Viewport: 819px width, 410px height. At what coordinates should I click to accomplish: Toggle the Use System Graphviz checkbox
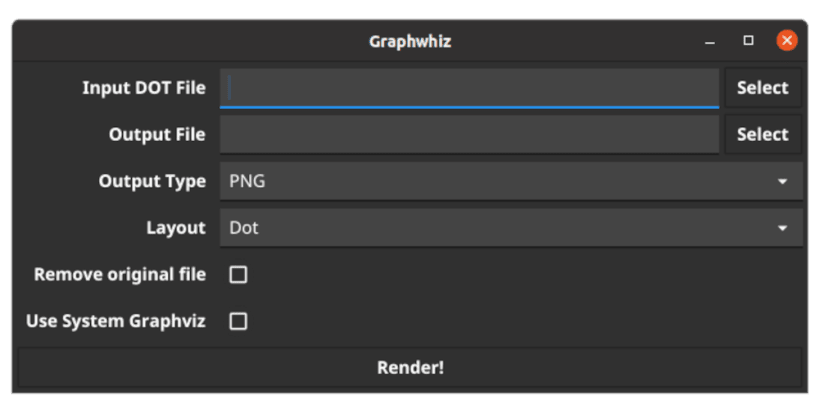238,321
